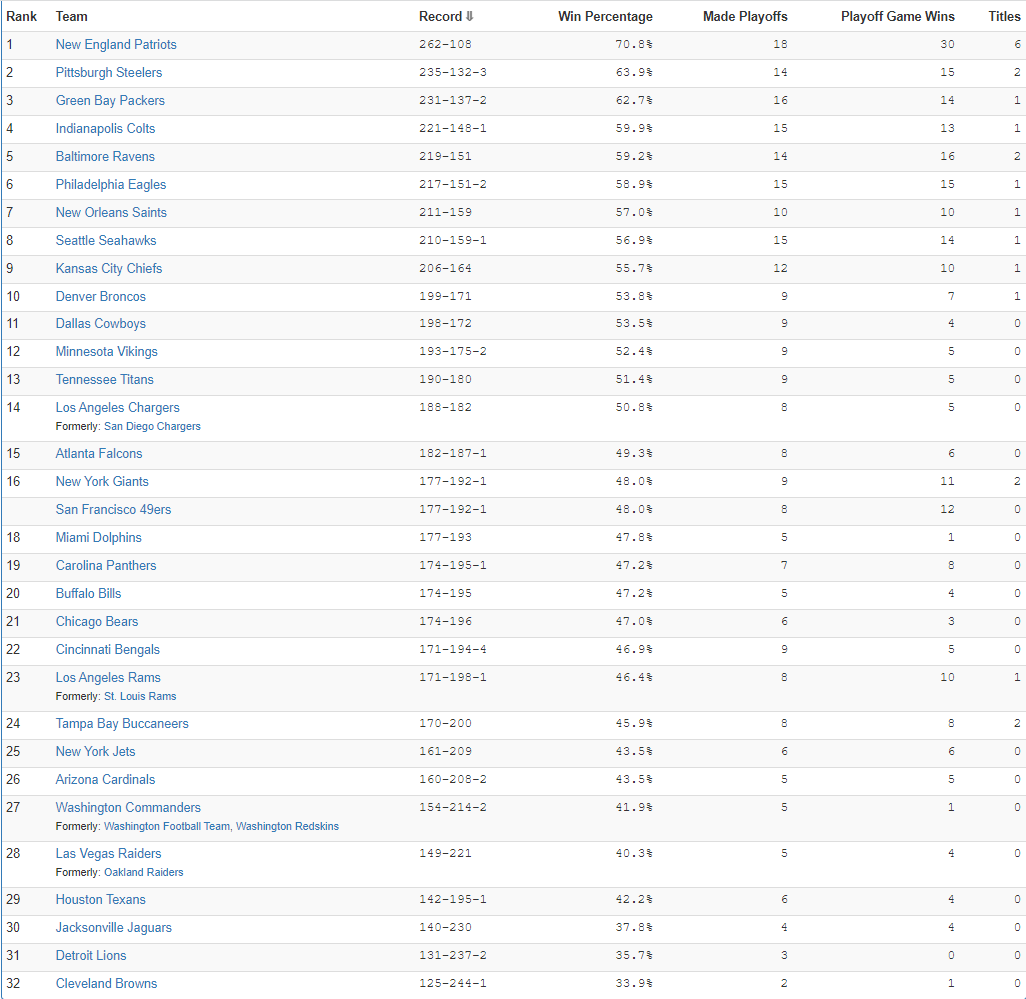Select the Broncos record 199-171
1026x999 pixels.
[446, 296]
